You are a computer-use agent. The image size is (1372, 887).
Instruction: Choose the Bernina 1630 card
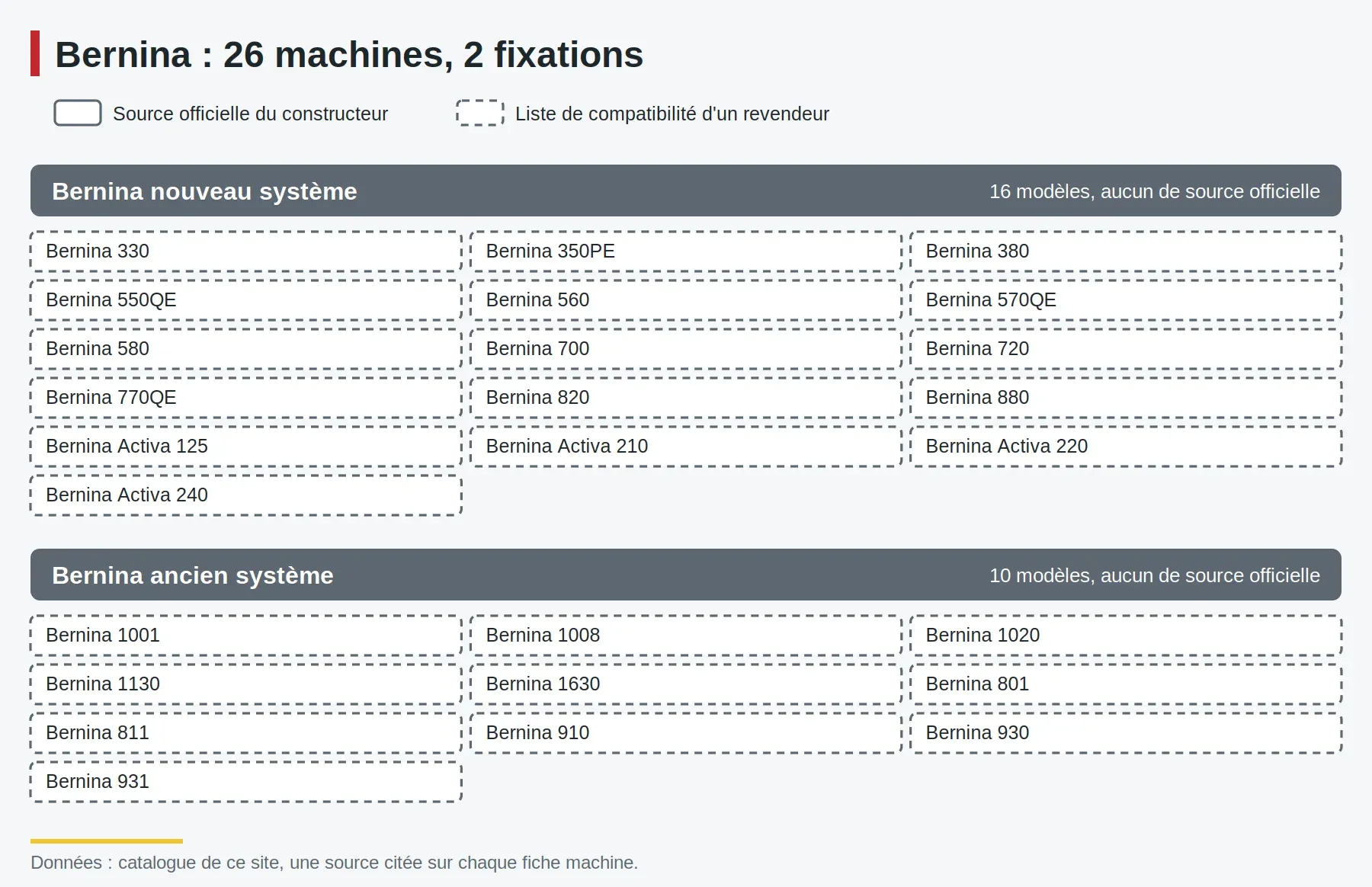tap(686, 684)
